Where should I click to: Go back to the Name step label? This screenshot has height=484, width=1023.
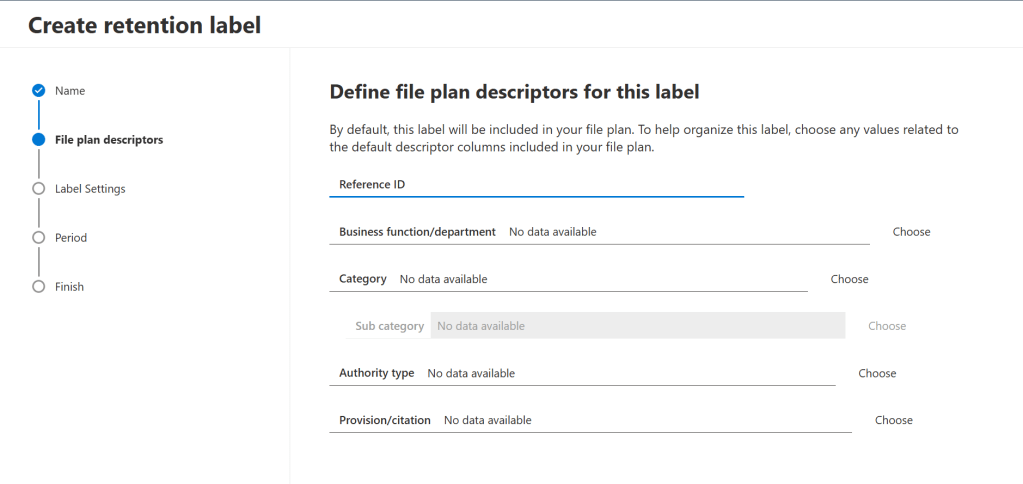point(70,91)
